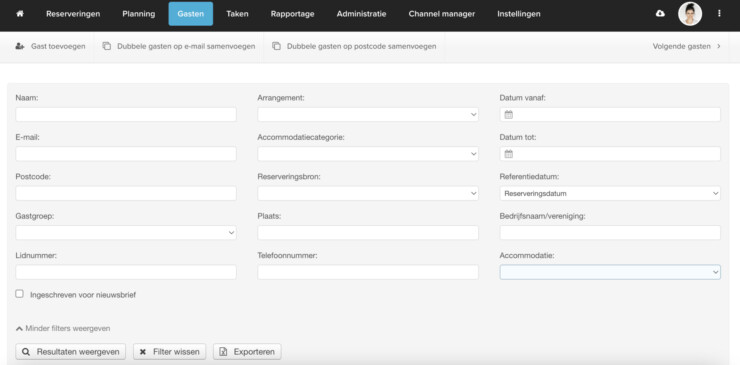Open the three-dot more options menu
The image size is (740, 365).
pyautogui.click(x=719, y=14)
